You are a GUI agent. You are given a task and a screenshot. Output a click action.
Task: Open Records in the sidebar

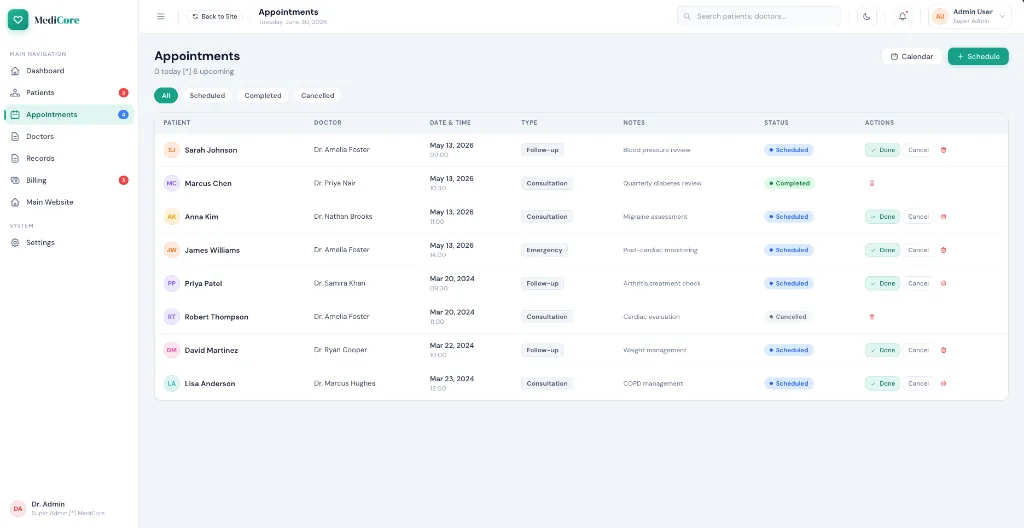69,158
